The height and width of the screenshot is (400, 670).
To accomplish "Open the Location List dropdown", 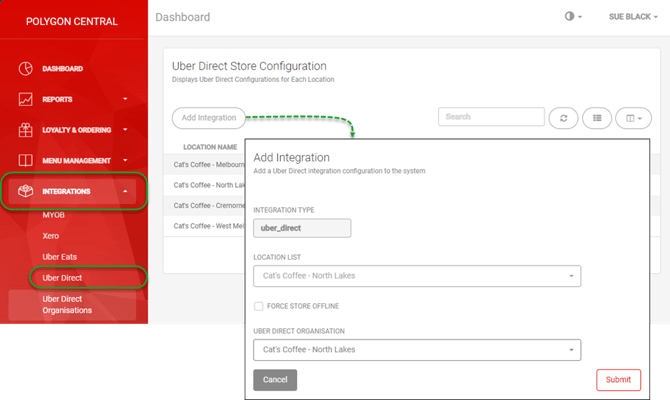I will coord(417,276).
